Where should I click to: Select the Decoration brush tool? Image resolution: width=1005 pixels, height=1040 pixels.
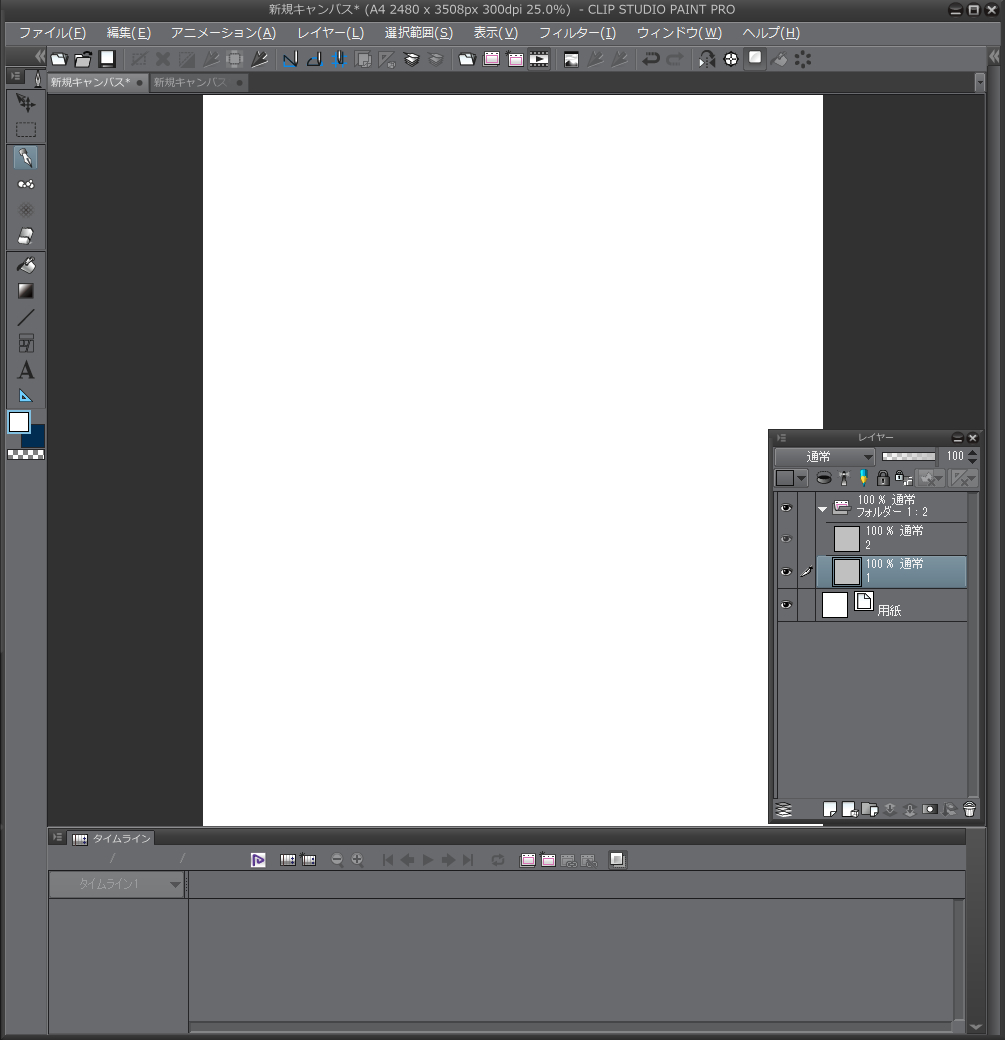(x=26, y=184)
